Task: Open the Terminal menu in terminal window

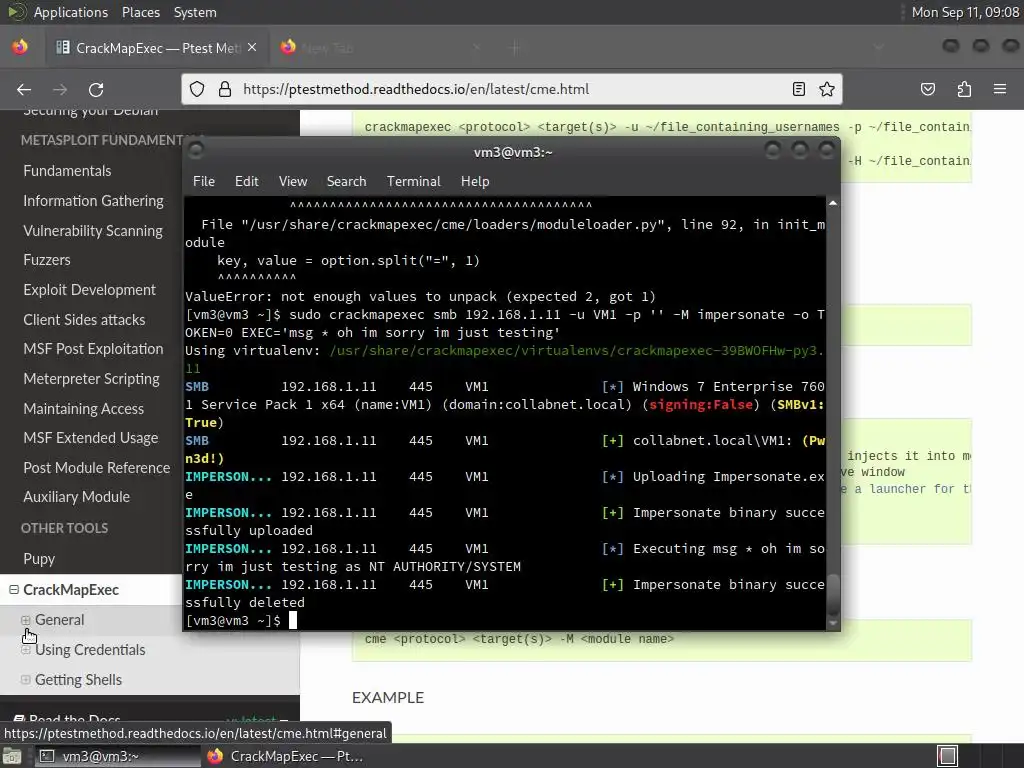Action: [x=413, y=182]
